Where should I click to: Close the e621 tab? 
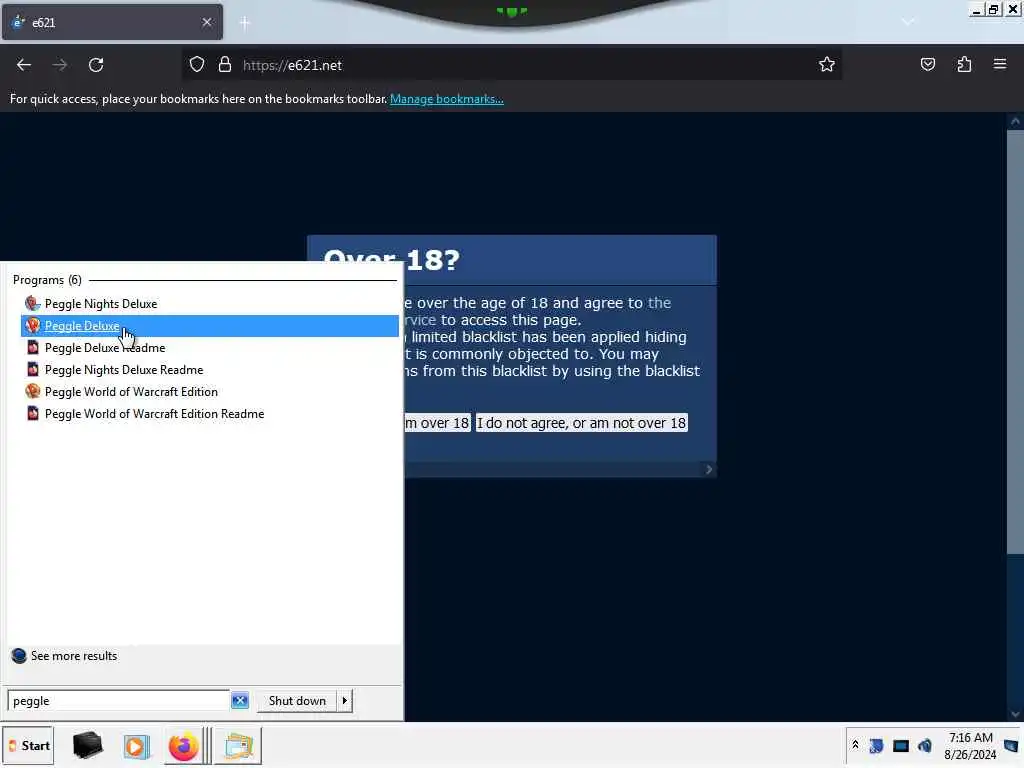tap(207, 22)
